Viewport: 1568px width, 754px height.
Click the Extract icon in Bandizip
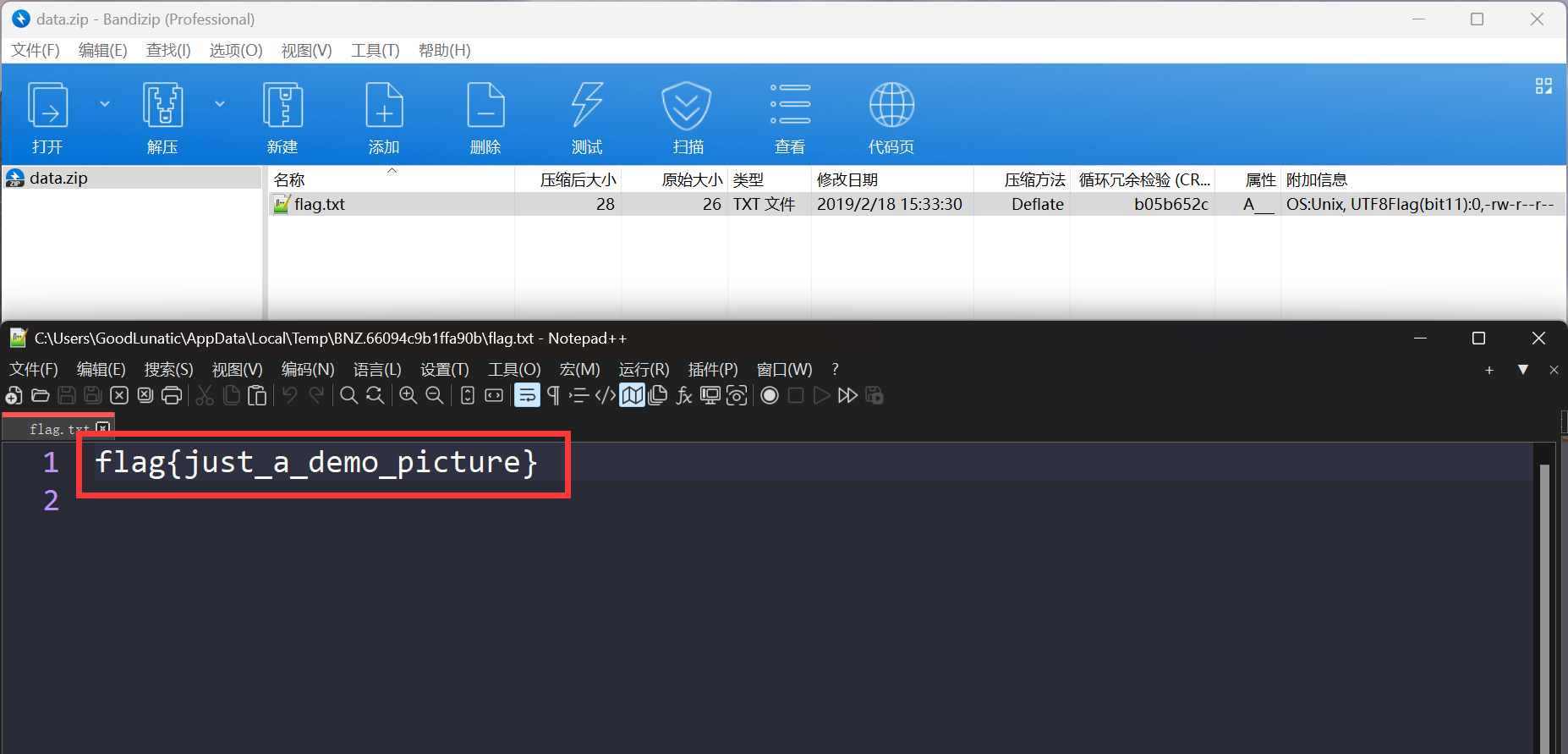point(162,106)
